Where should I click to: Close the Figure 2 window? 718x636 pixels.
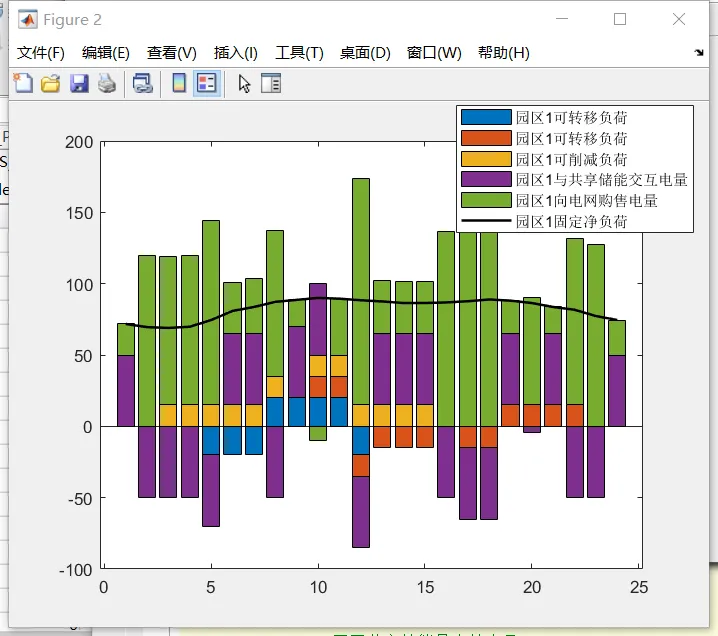click(679, 19)
